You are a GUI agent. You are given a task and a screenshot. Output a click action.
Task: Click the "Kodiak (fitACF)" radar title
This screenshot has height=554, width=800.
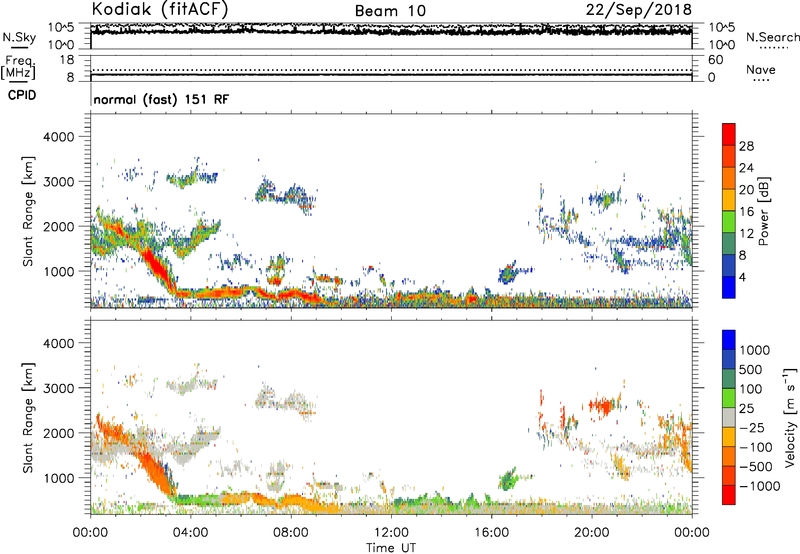(x=160, y=9)
